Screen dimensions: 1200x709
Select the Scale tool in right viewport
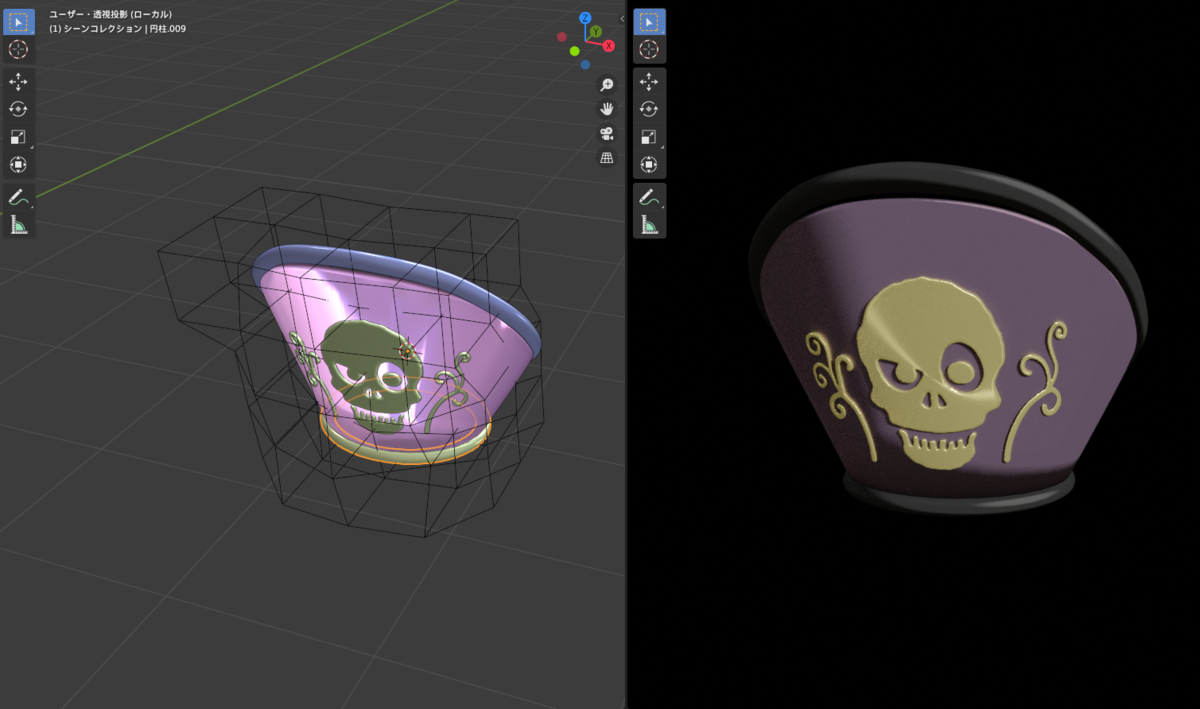point(649,137)
